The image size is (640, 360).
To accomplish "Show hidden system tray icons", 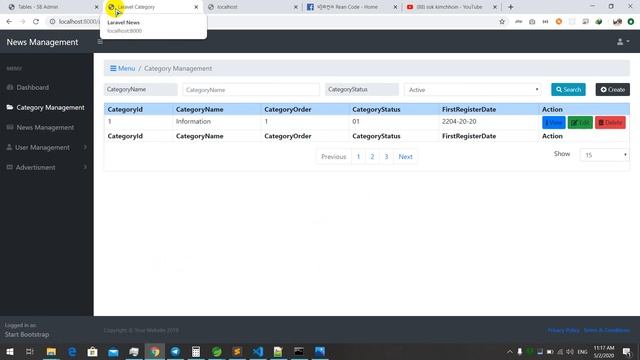I will tap(509, 351).
